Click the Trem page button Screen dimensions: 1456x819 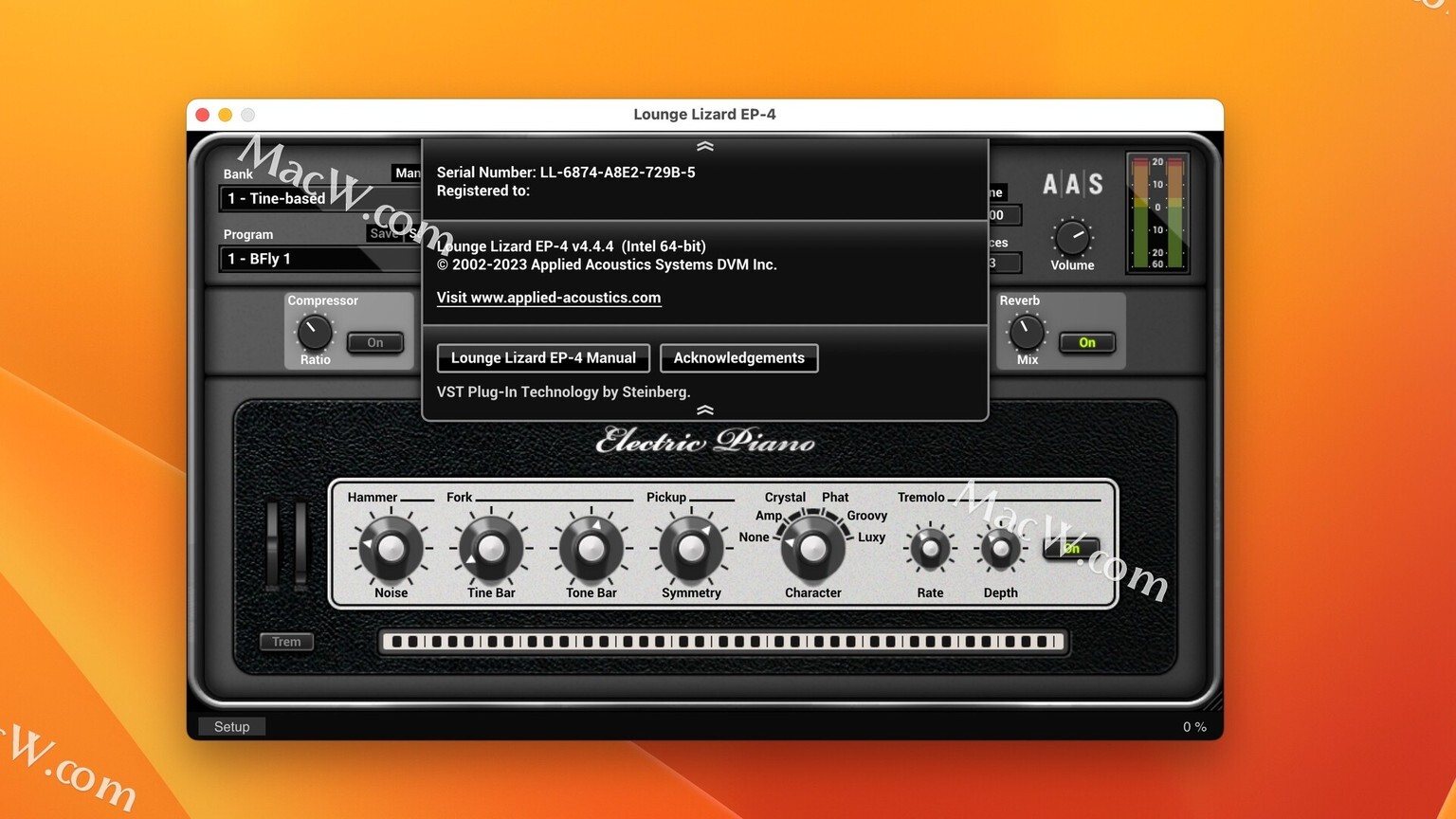(286, 642)
